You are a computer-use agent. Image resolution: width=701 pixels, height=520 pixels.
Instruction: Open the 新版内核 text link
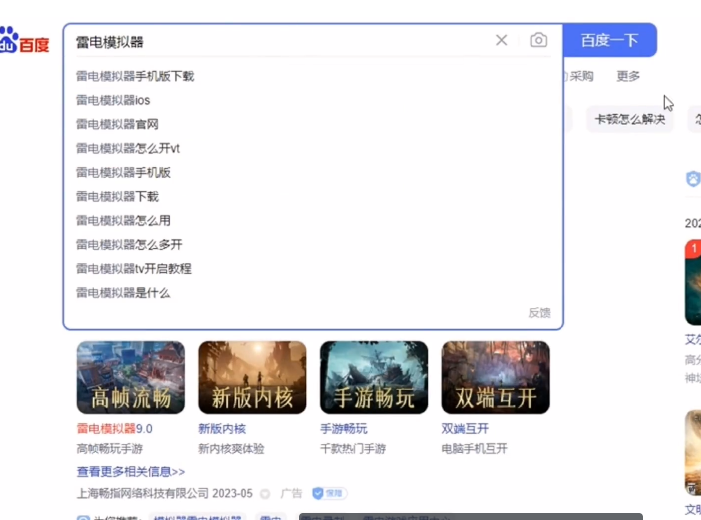(222, 429)
